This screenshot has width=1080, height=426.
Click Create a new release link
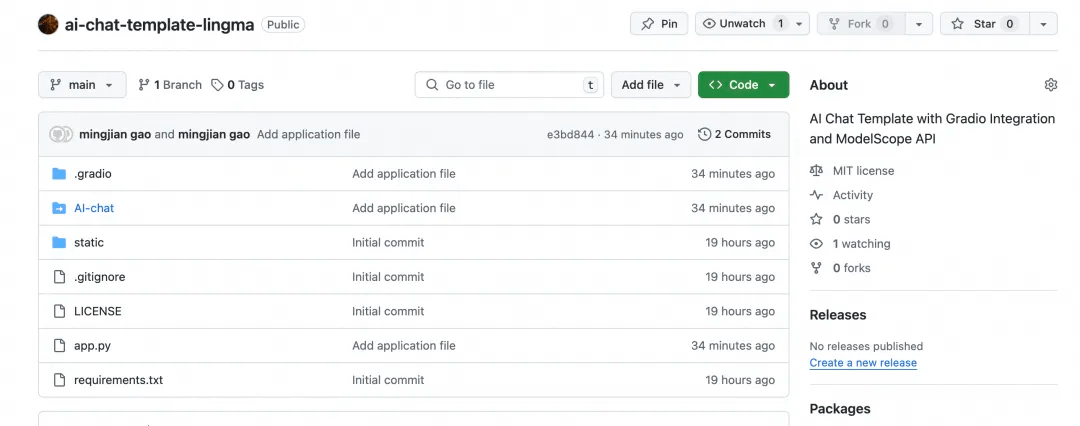click(x=863, y=363)
